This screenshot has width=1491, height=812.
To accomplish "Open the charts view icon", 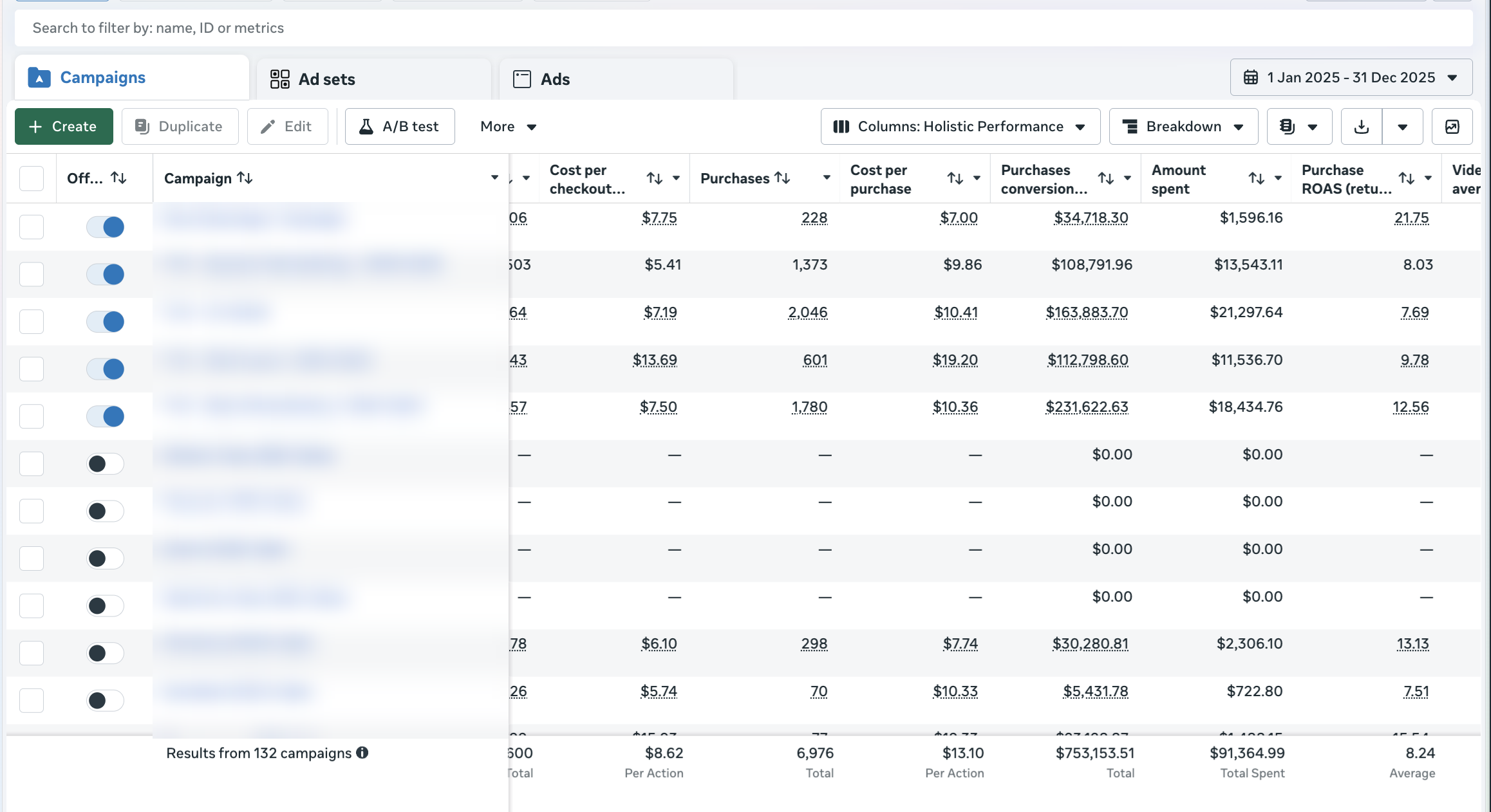I will click(x=1452, y=127).
